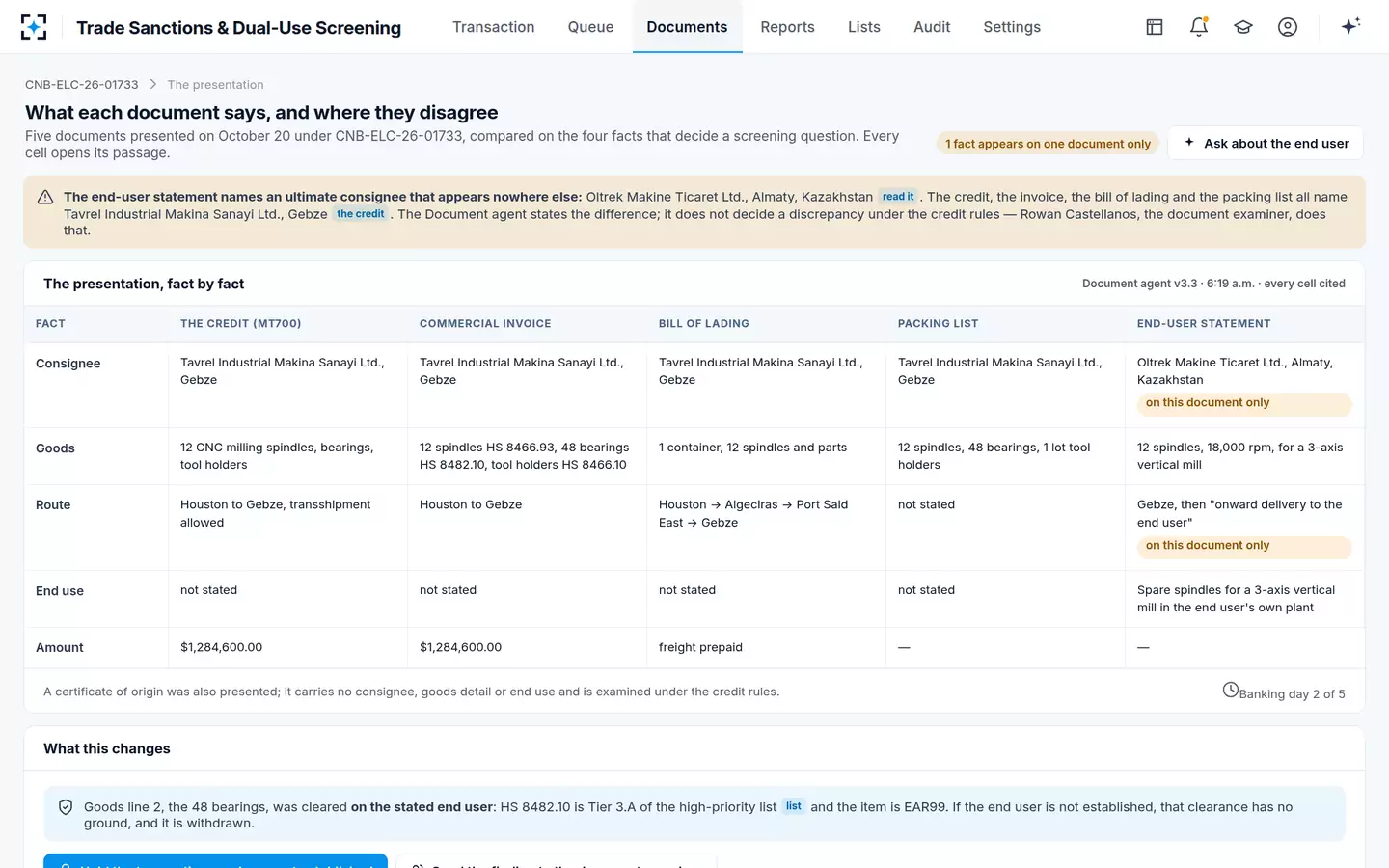Launch the sparkle AI assistant icon
Viewport: 1389px width, 868px height.
[1350, 26]
